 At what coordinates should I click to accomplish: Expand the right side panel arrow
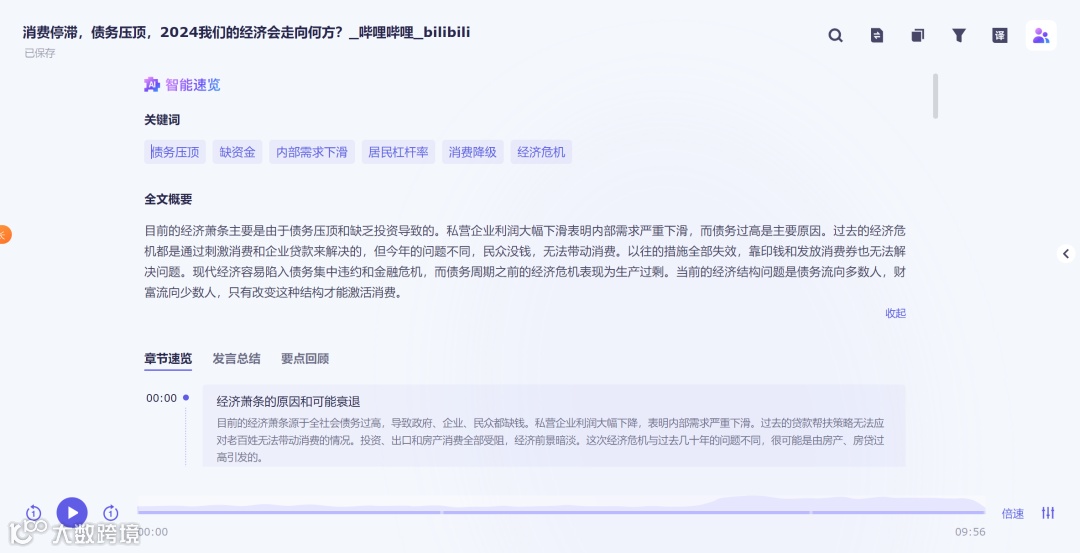pos(1066,253)
